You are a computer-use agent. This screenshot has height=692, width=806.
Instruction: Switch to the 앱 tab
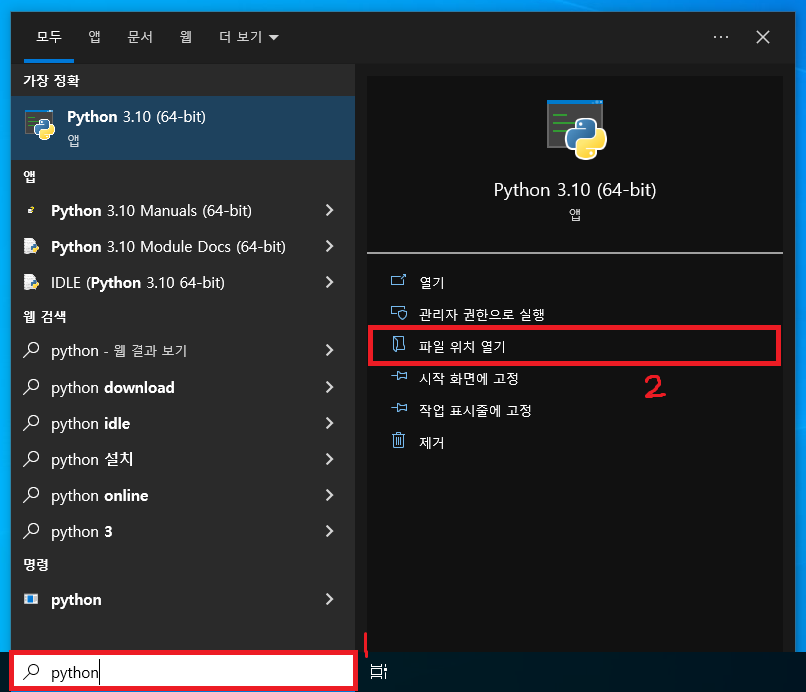pyautogui.click(x=93, y=36)
